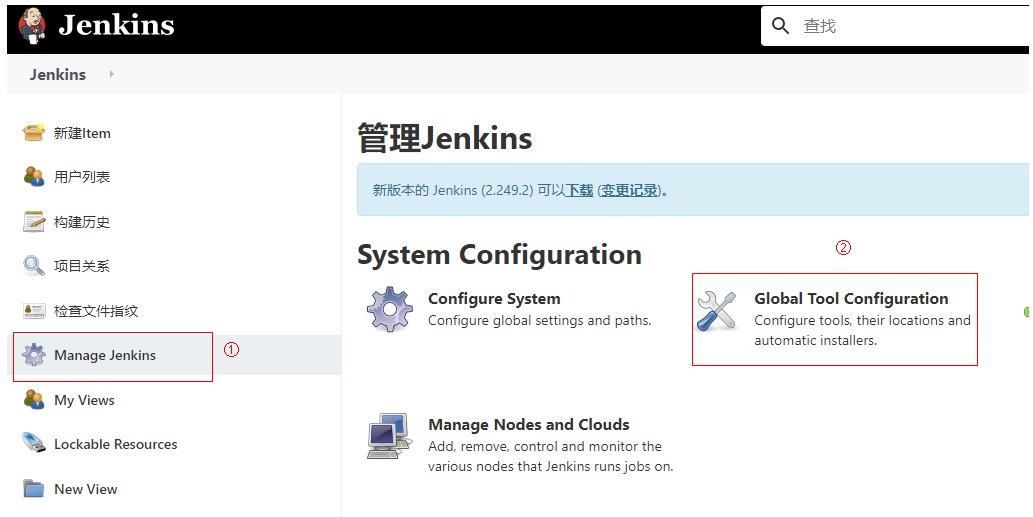
Task: Click the search magnifier icon
Action: (x=780, y=26)
